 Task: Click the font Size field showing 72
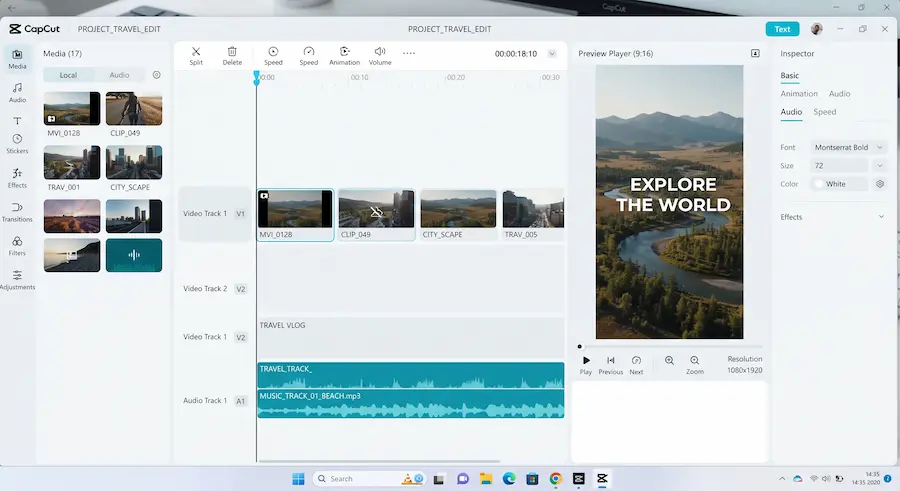point(839,165)
